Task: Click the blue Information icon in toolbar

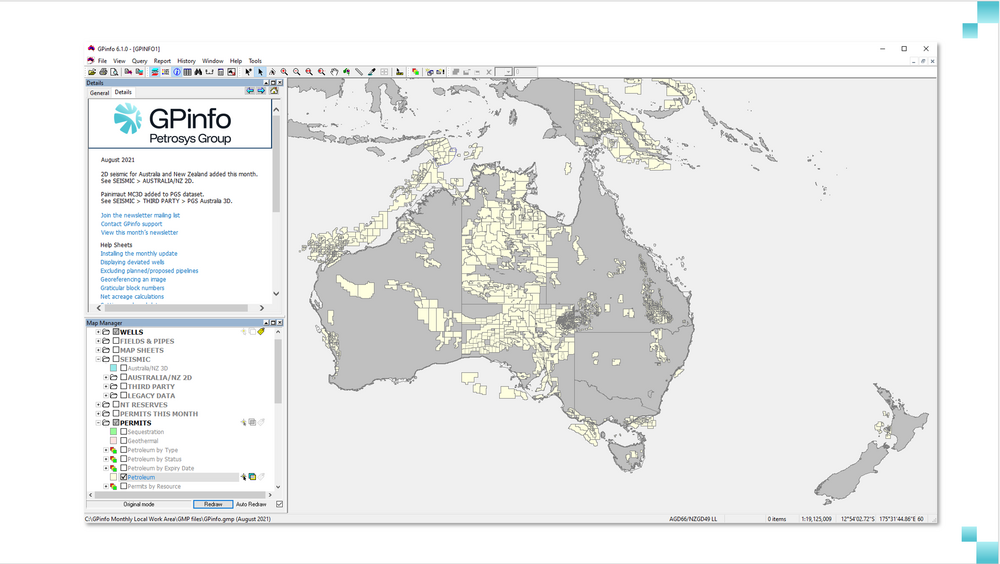Action: coord(177,72)
